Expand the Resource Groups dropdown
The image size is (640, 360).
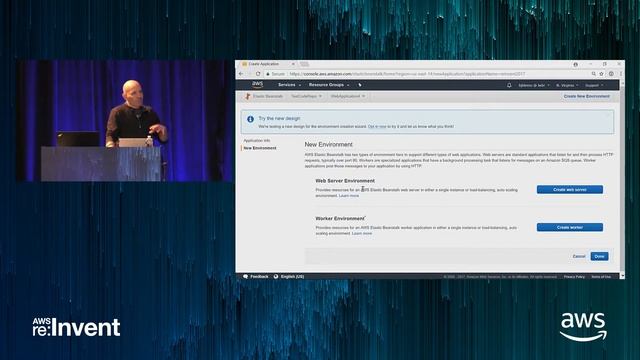pos(329,85)
